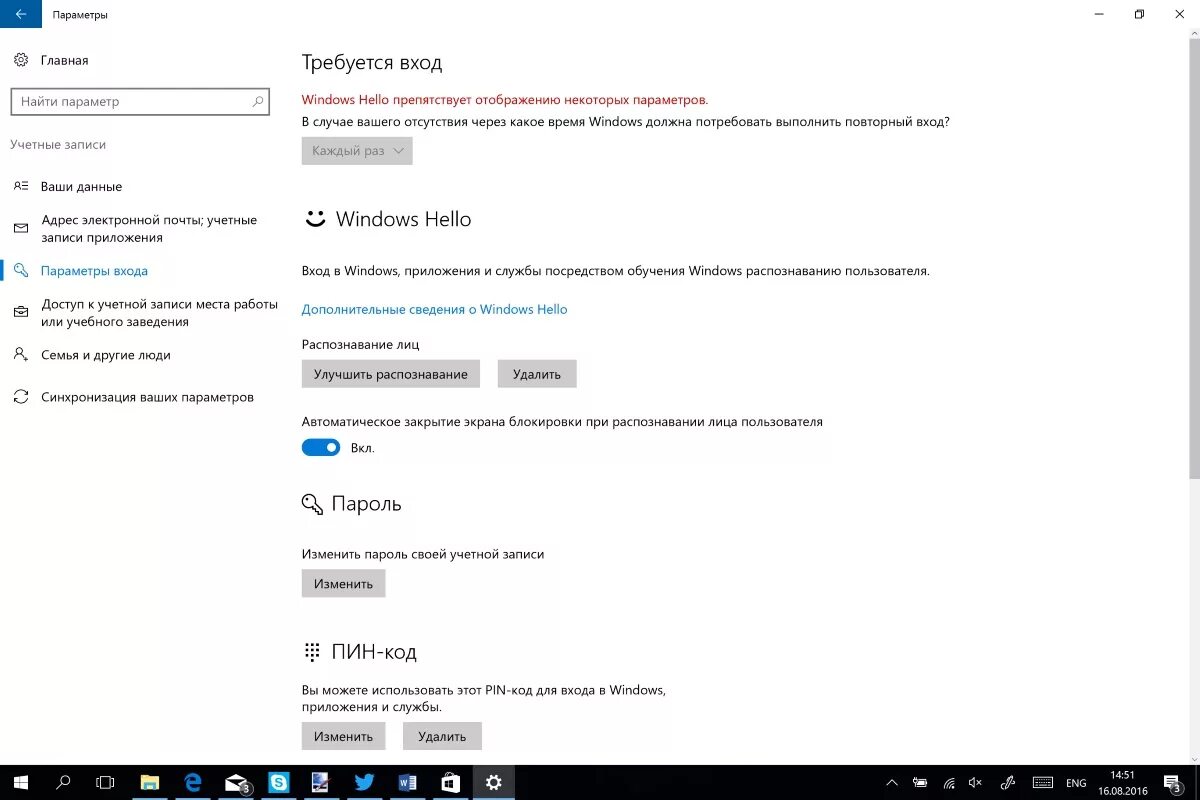Screen dimensions: 1200x800
Task: Open "Главная" in Settings sidebar
Action: [x=64, y=60]
